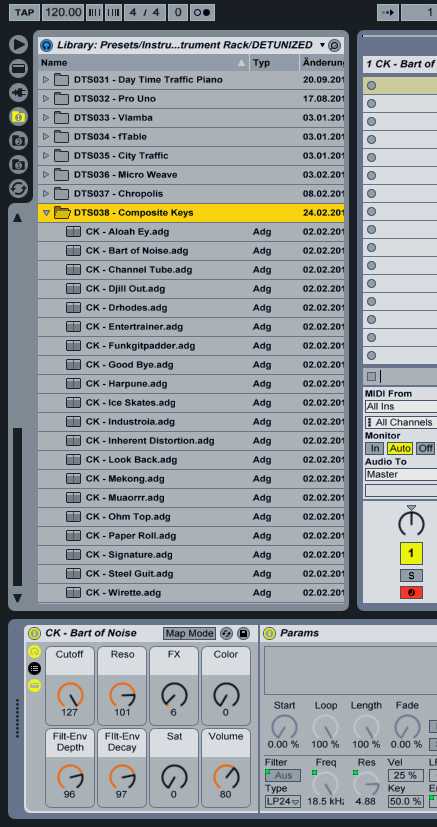Toggle the track Solo S button
The height and width of the screenshot is (827, 437).
tap(411, 575)
